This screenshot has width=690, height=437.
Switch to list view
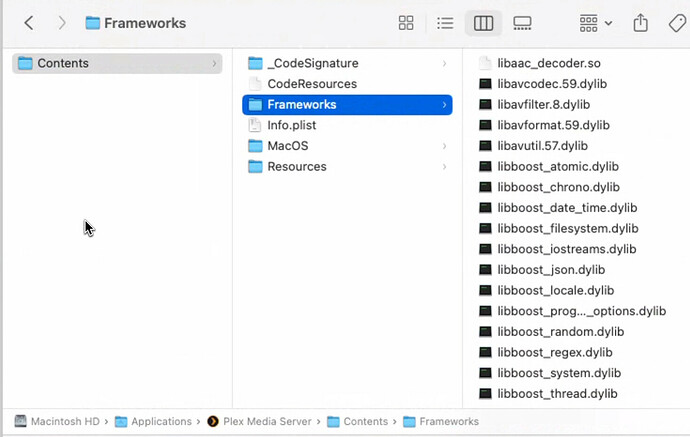tap(445, 23)
